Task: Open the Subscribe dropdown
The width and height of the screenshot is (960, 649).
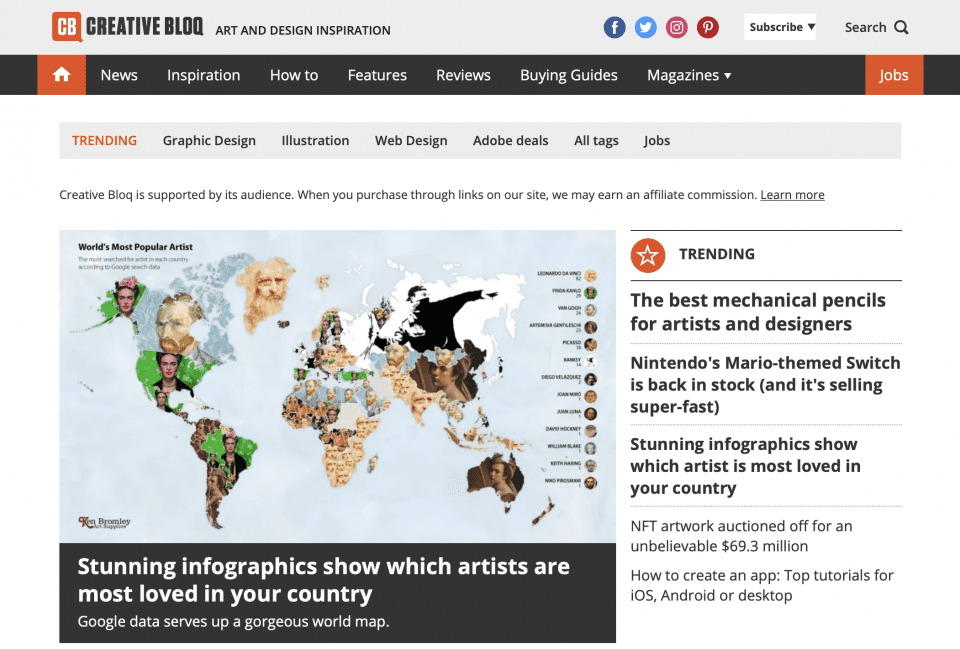Action: 779,26
